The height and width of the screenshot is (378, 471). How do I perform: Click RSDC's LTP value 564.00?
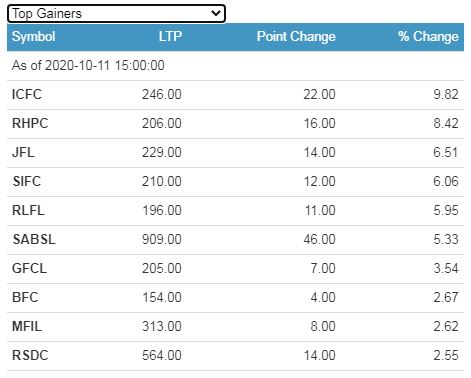pyautogui.click(x=162, y=355)
